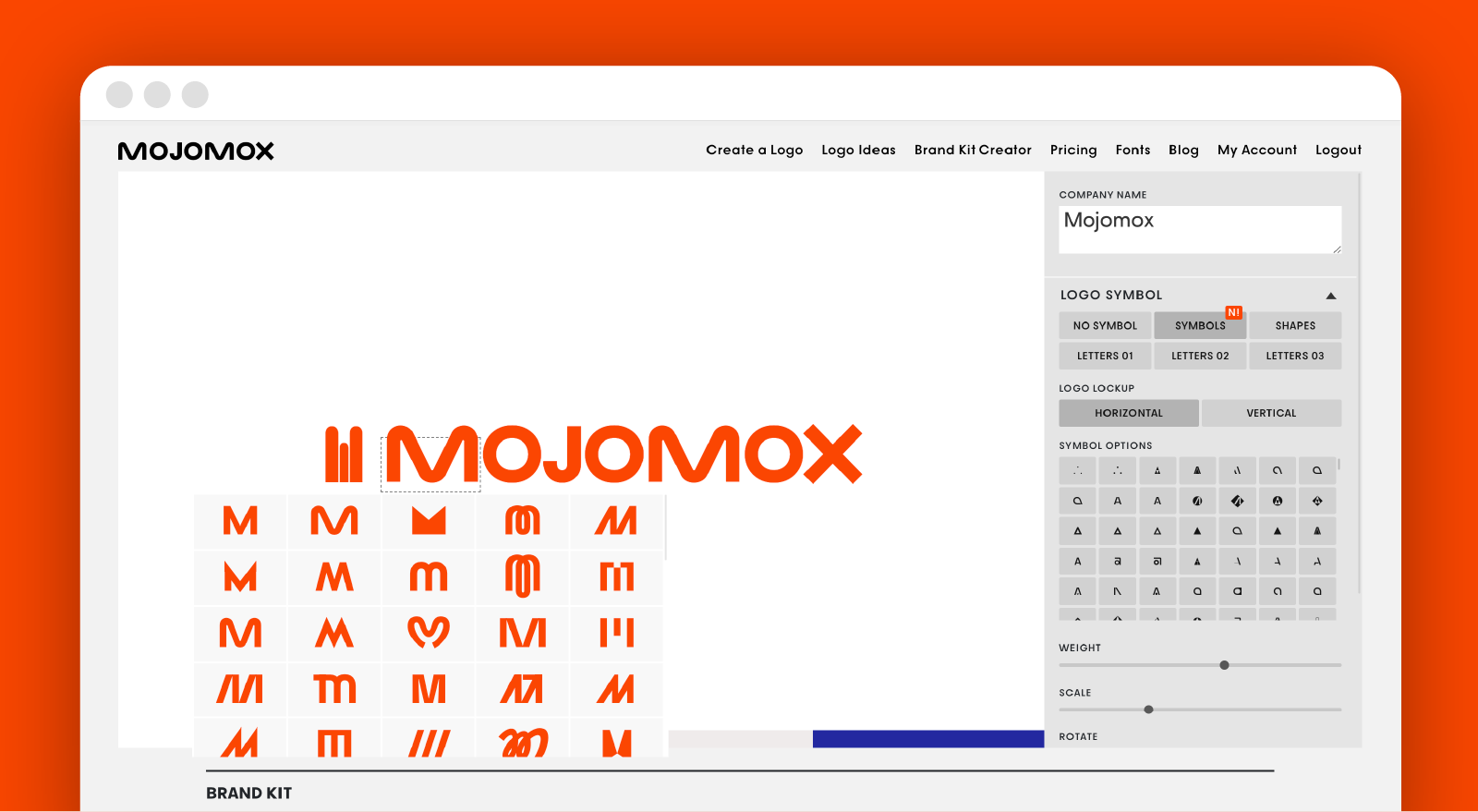
Task: Pick the solid circle containing A symbol
Action: coord(1278,501)
